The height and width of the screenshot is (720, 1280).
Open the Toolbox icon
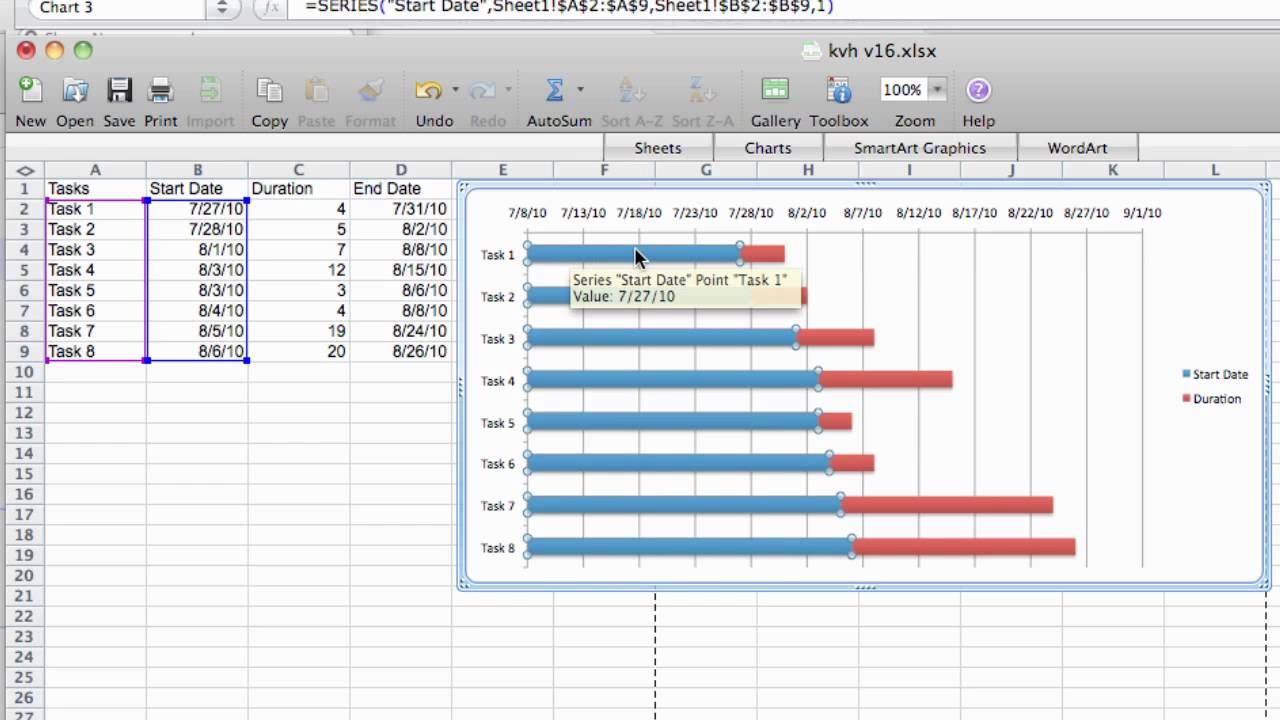coord(838,91)
